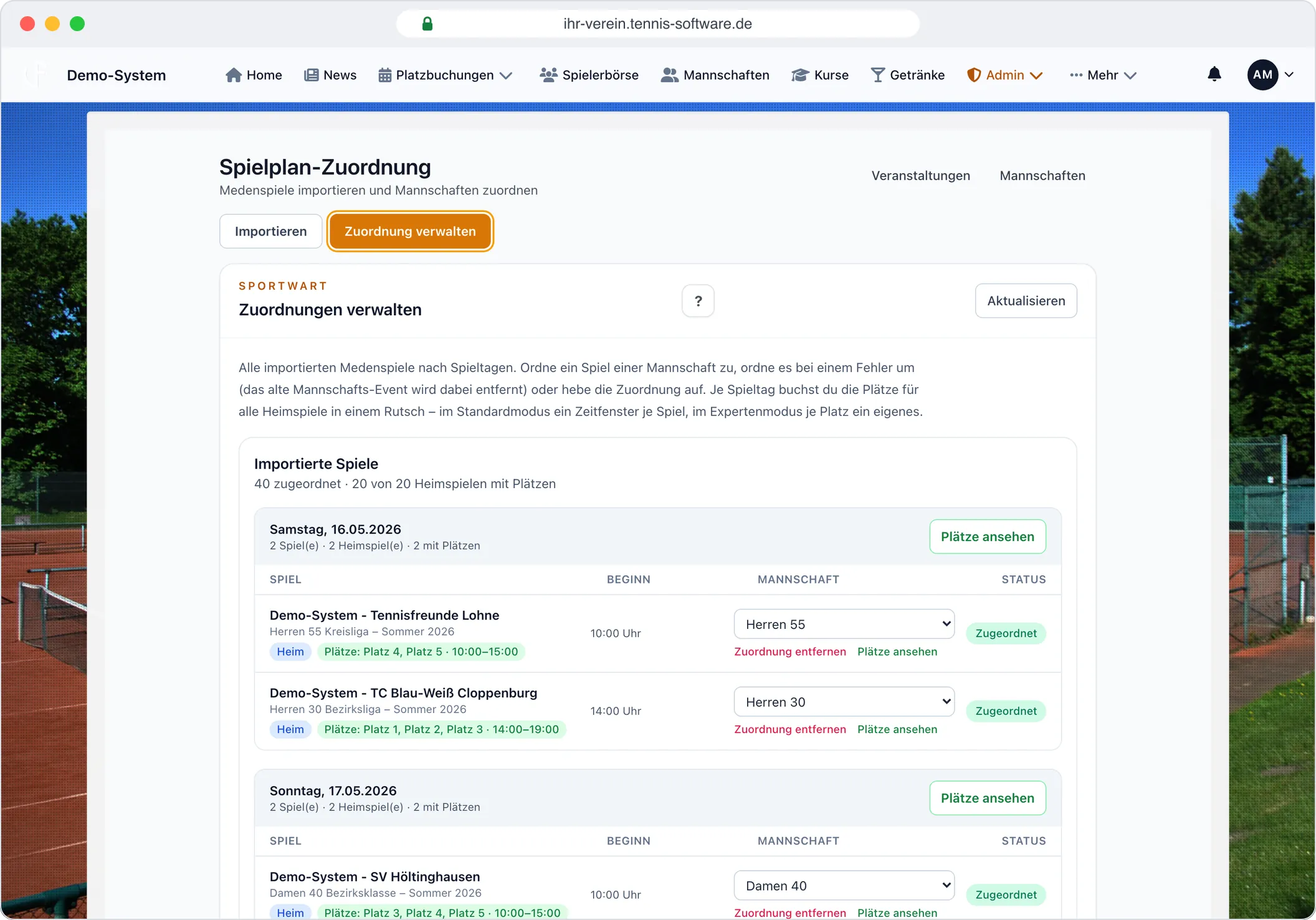The width and height of the screenshot is (1316, 920).
Task: Click the browser address bar URL
Action: point(657,24)
